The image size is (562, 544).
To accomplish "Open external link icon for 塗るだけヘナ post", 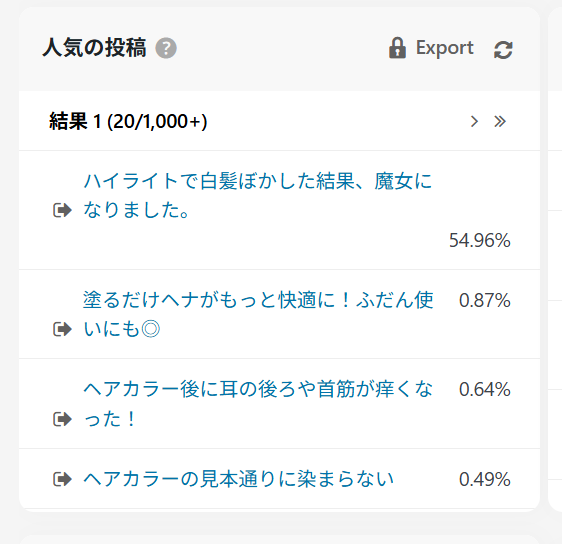I will click(62, 329).
